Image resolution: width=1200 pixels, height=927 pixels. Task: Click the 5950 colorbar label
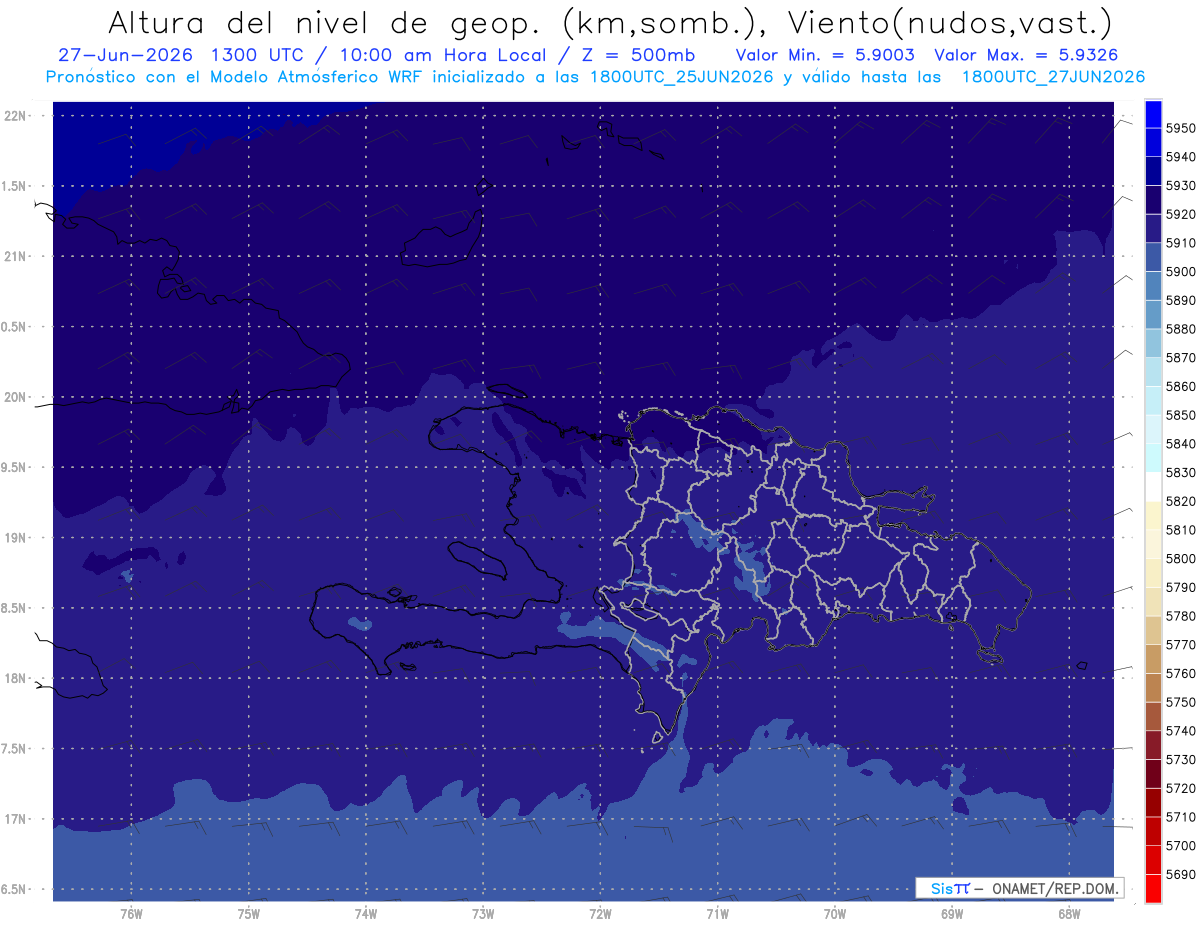[x=1181, y=128]
